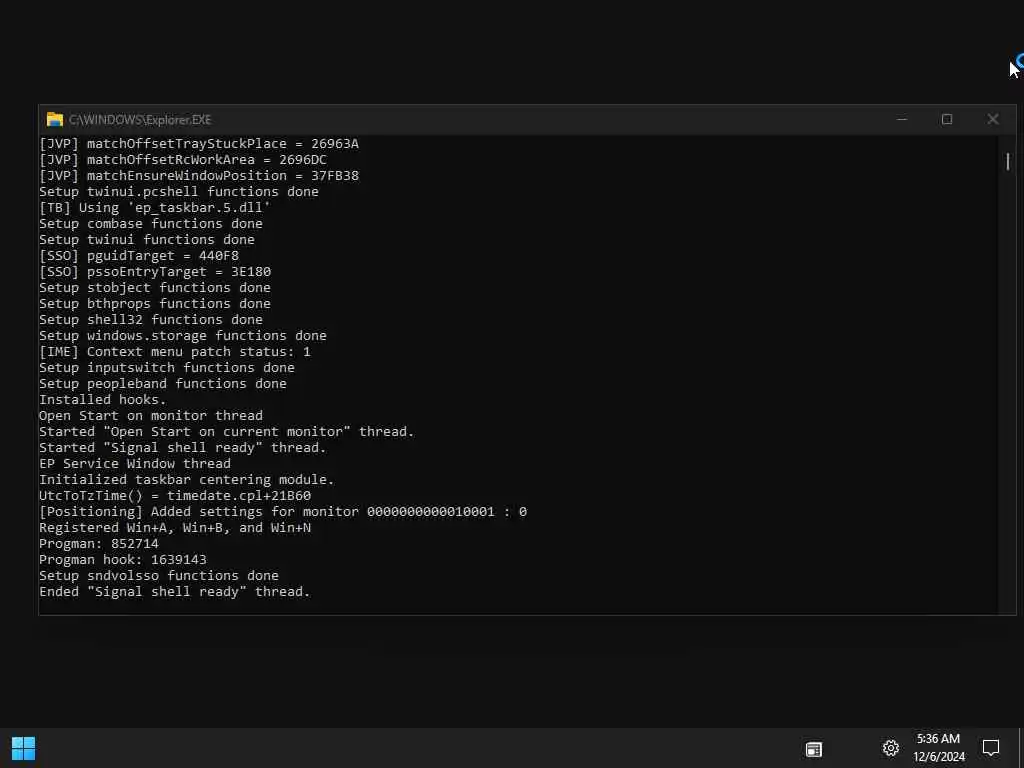
Task: Click line 'Setup shell32 functions done'
Action: click(x=151, y=319)
